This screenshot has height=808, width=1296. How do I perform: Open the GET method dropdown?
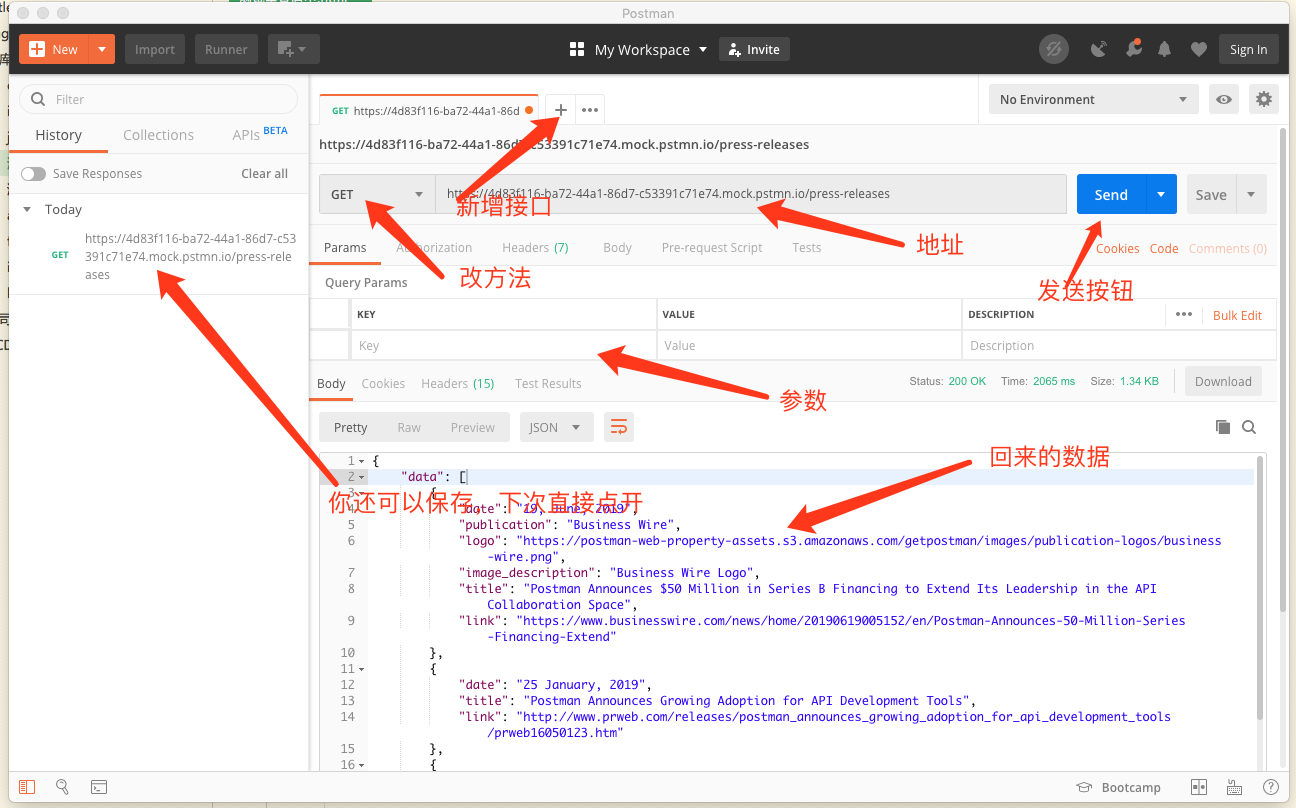[x=376, y=194]
